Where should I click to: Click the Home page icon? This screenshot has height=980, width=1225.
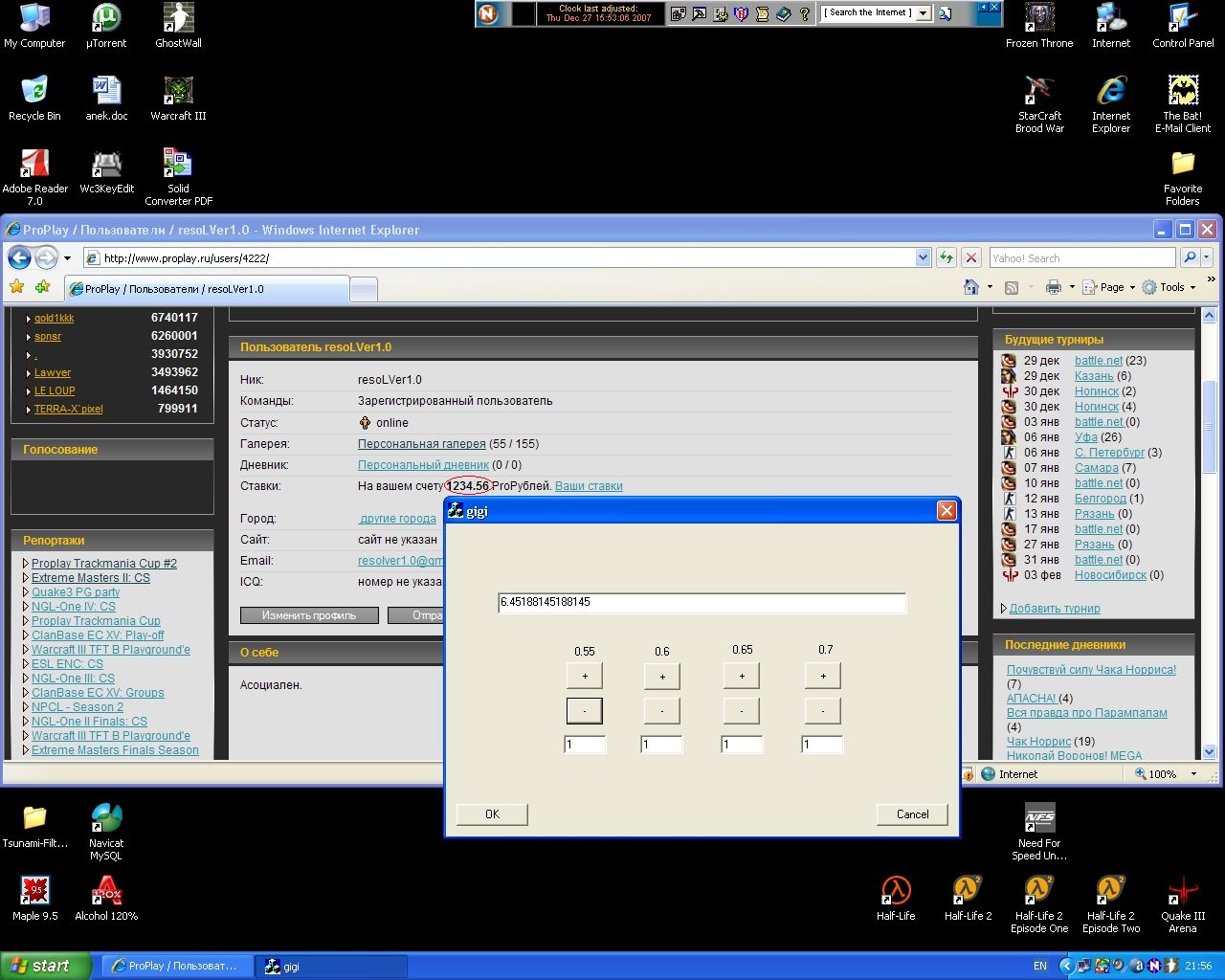pyautogui.click(x=971, y=287)
